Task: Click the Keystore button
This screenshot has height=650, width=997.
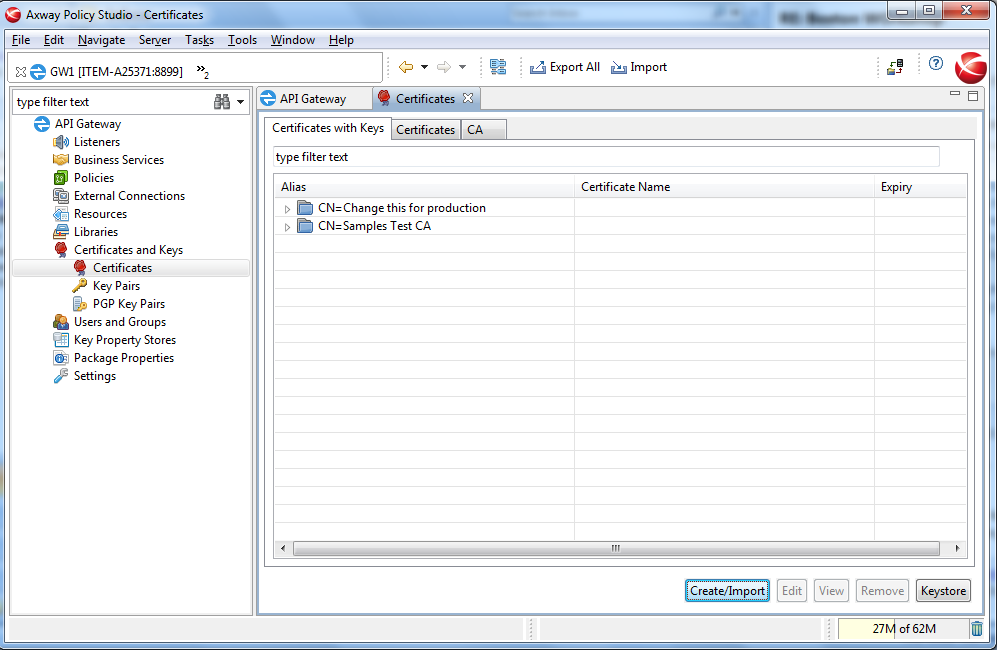Action: [x=943, y=591]
